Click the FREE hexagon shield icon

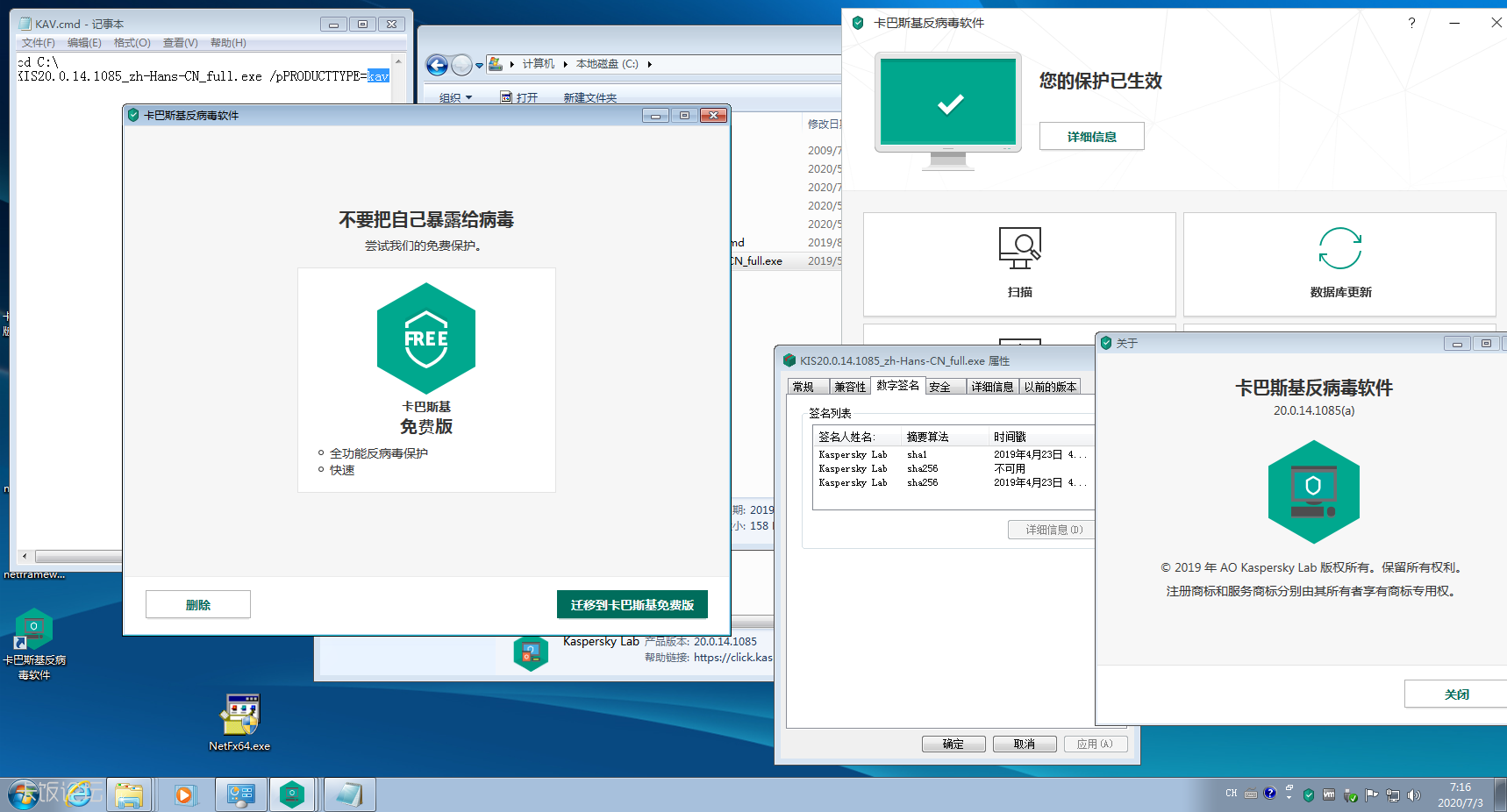point(426,338)
